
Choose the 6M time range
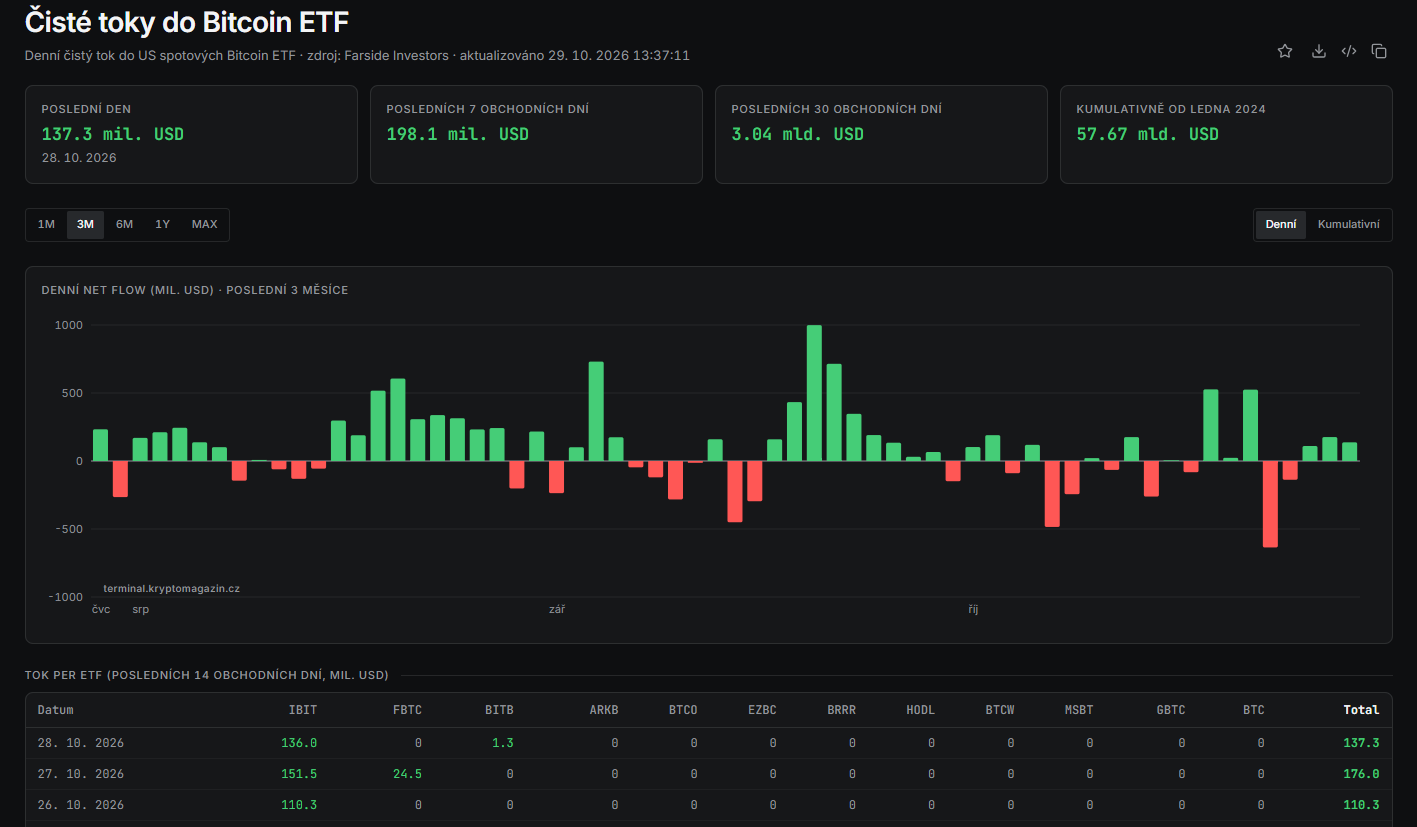coord(124,224)
